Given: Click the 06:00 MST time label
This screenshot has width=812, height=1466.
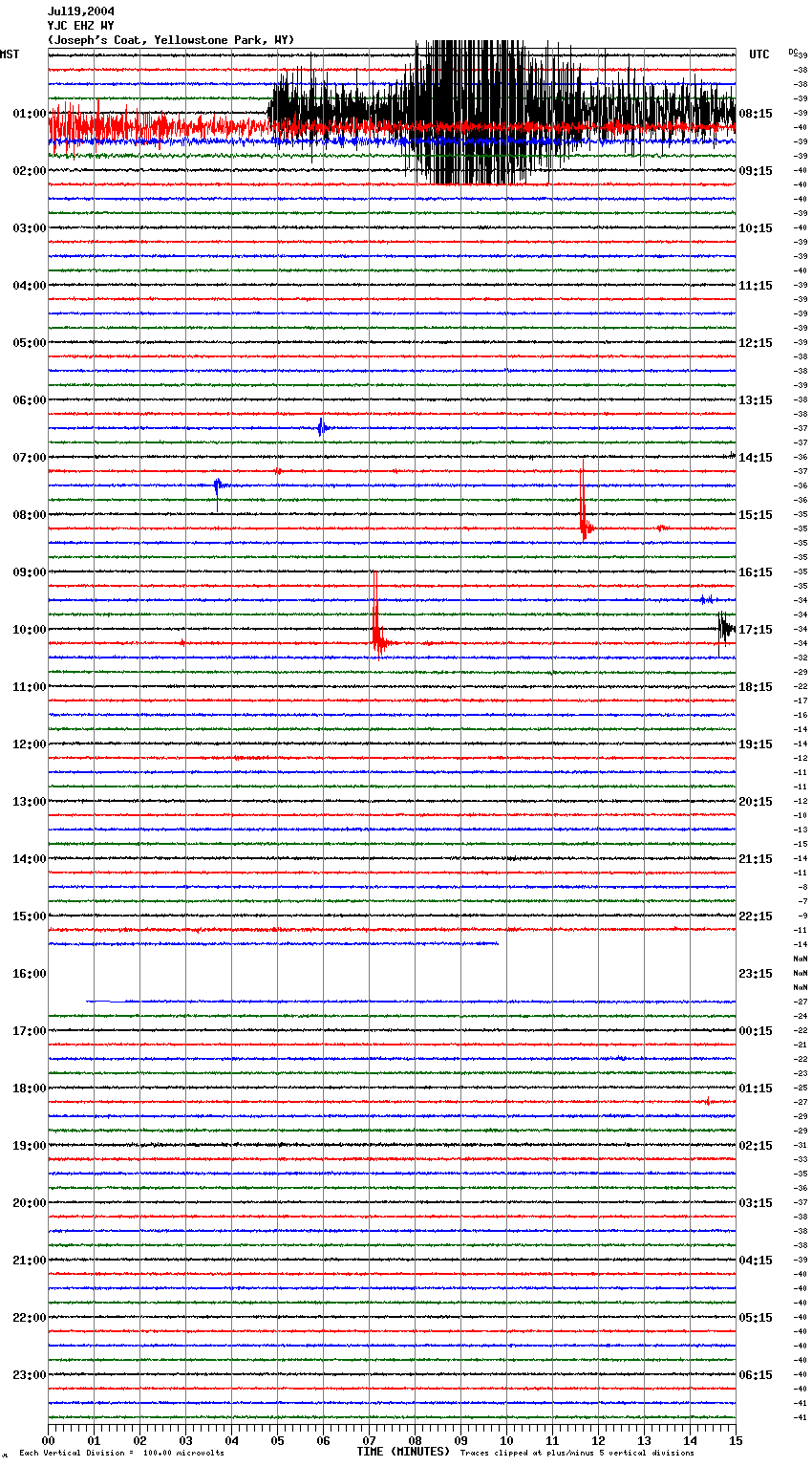Looking at the screenshot, I should click(30, 400).
